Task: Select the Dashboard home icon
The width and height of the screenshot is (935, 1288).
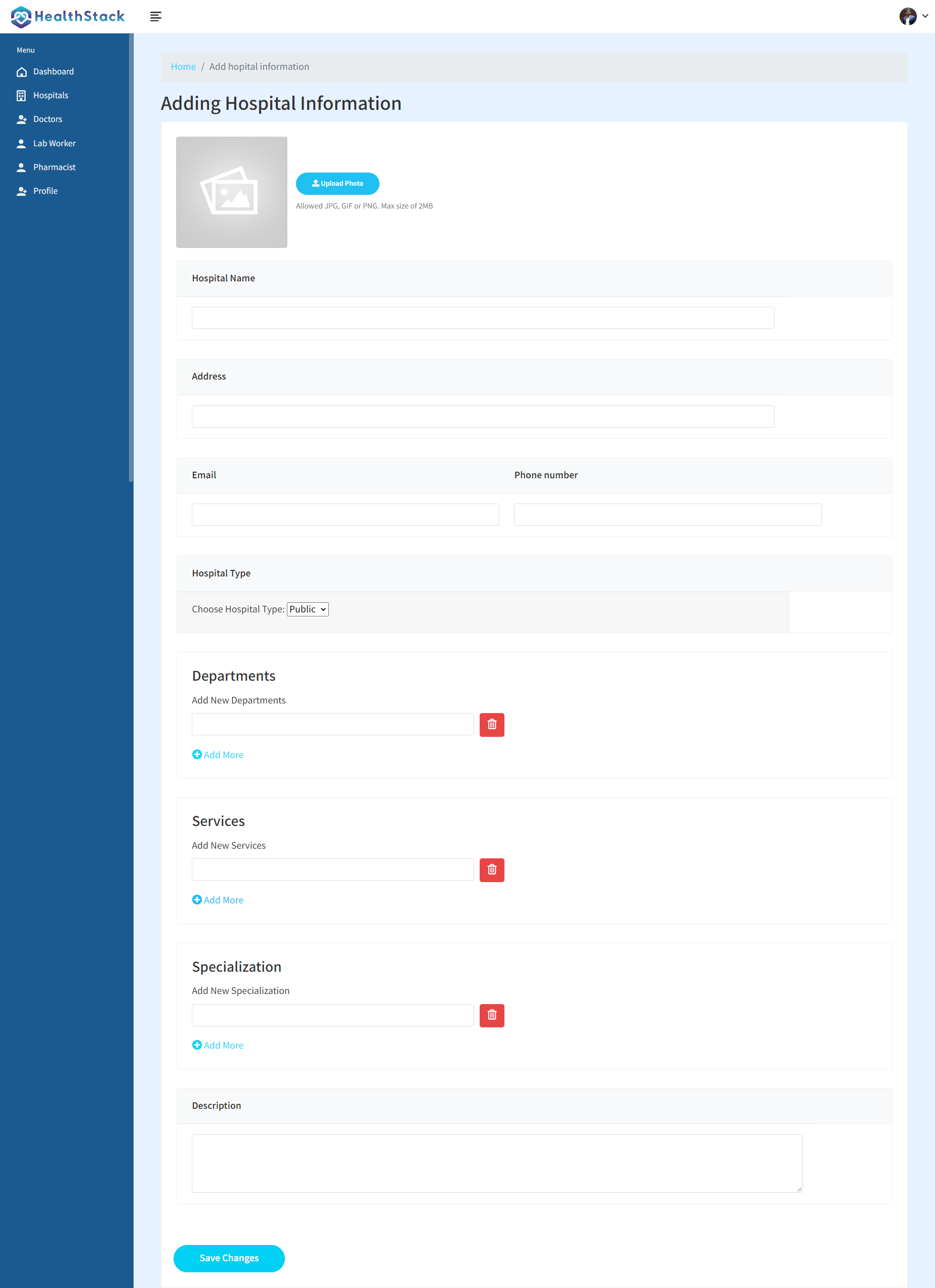Action: (x=21, y=71)
